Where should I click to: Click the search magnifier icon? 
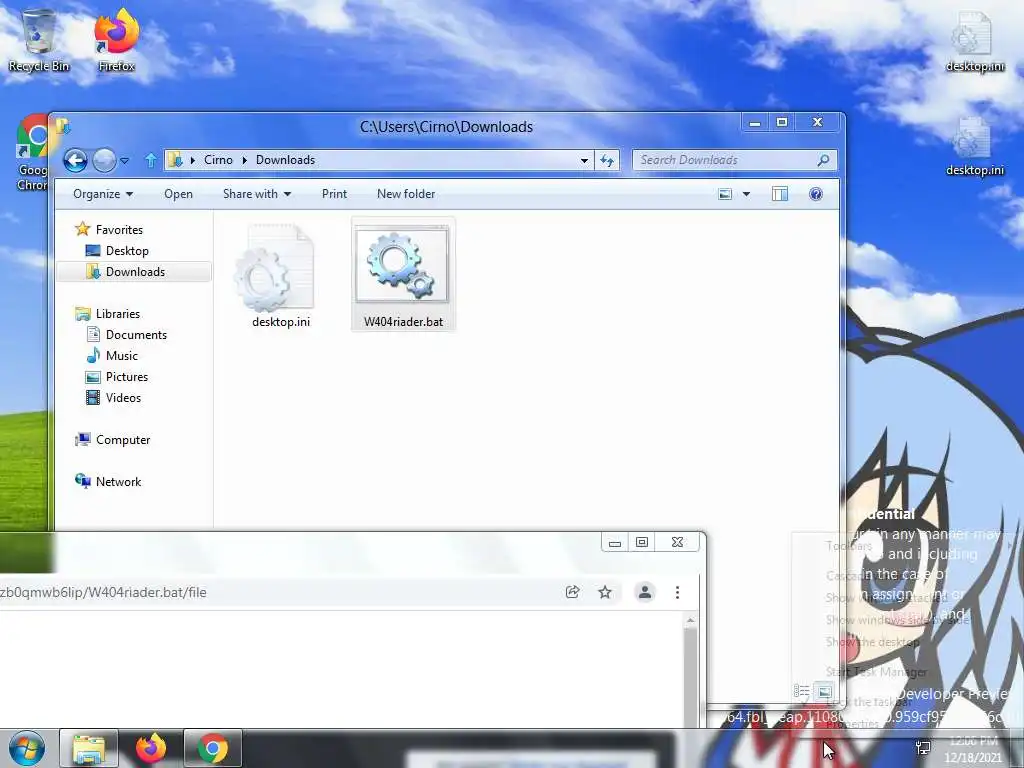pos(824,160)
